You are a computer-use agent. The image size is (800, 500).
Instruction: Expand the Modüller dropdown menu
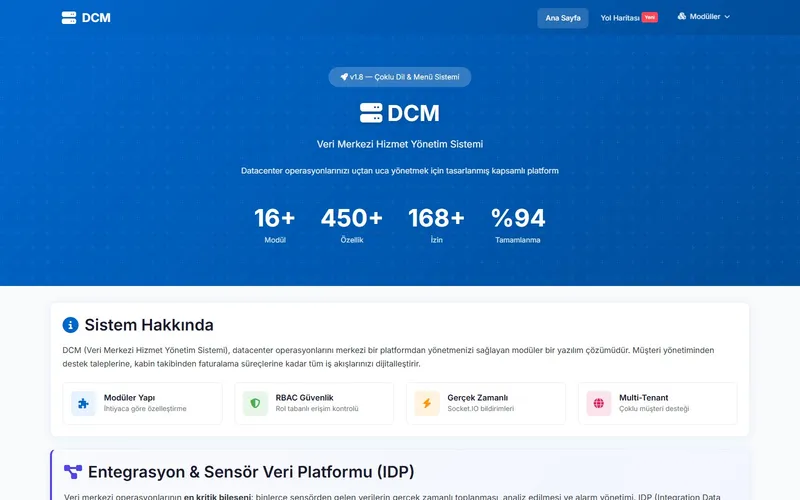coord(704,17)
